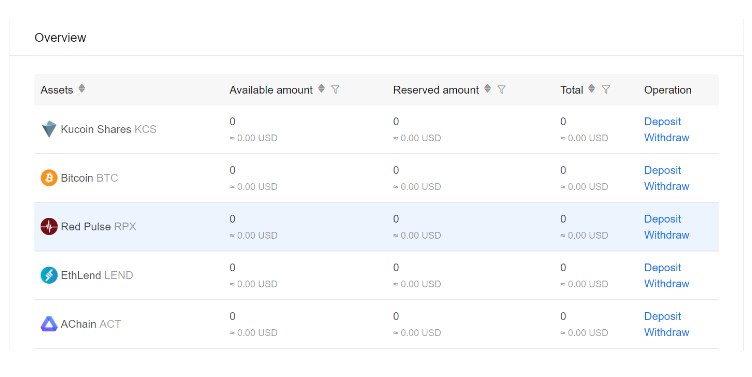The width and height of the screenshot is (752, 377).
Task: Deposit AChain ACT
Action: point(662,317)
